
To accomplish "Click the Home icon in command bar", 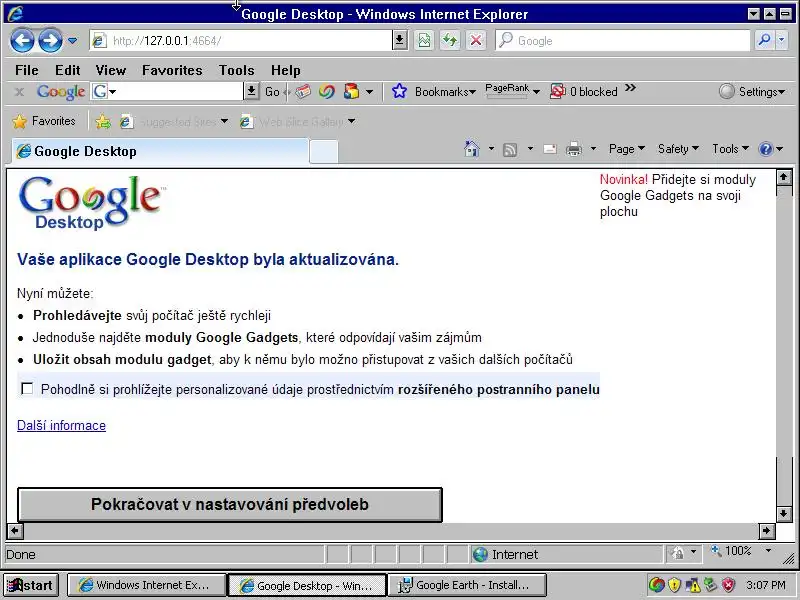I will click(472, 149).
